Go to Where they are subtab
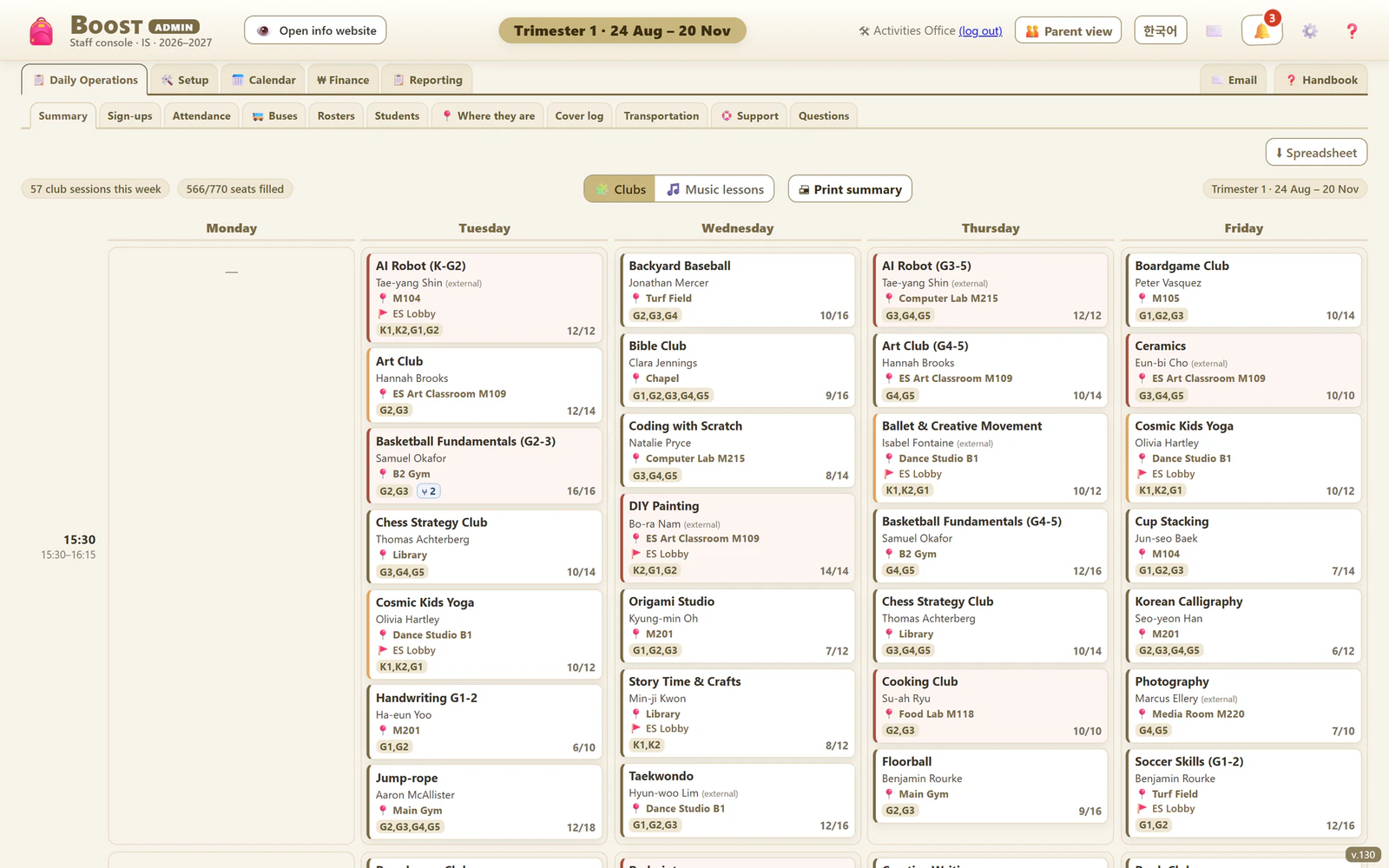This screenshot has width=1389, height=868. [488, 115]
